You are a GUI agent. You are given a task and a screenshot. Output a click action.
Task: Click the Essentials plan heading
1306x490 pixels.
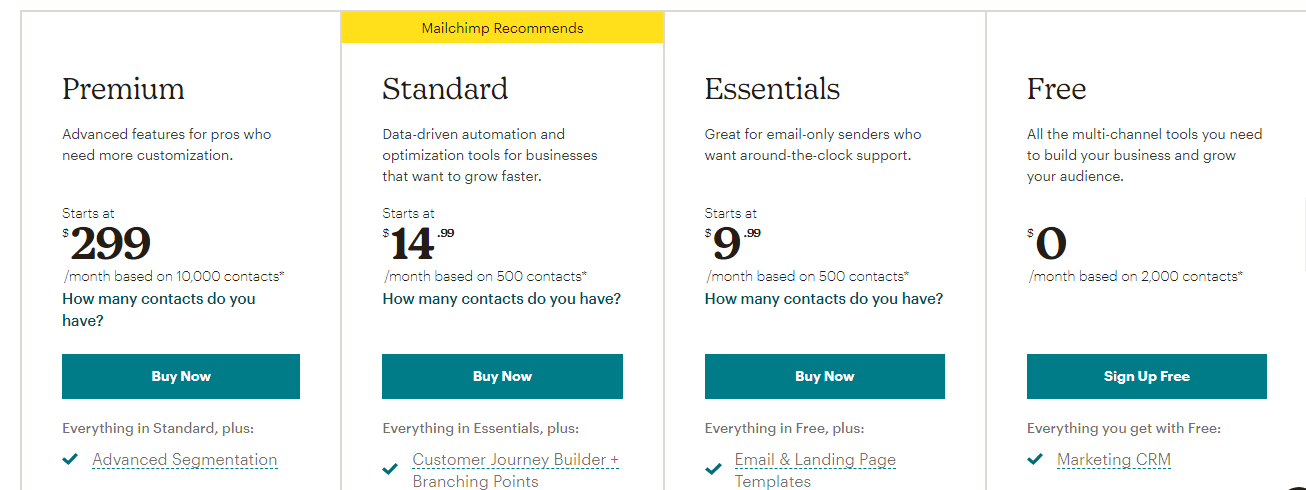(772, 89)
